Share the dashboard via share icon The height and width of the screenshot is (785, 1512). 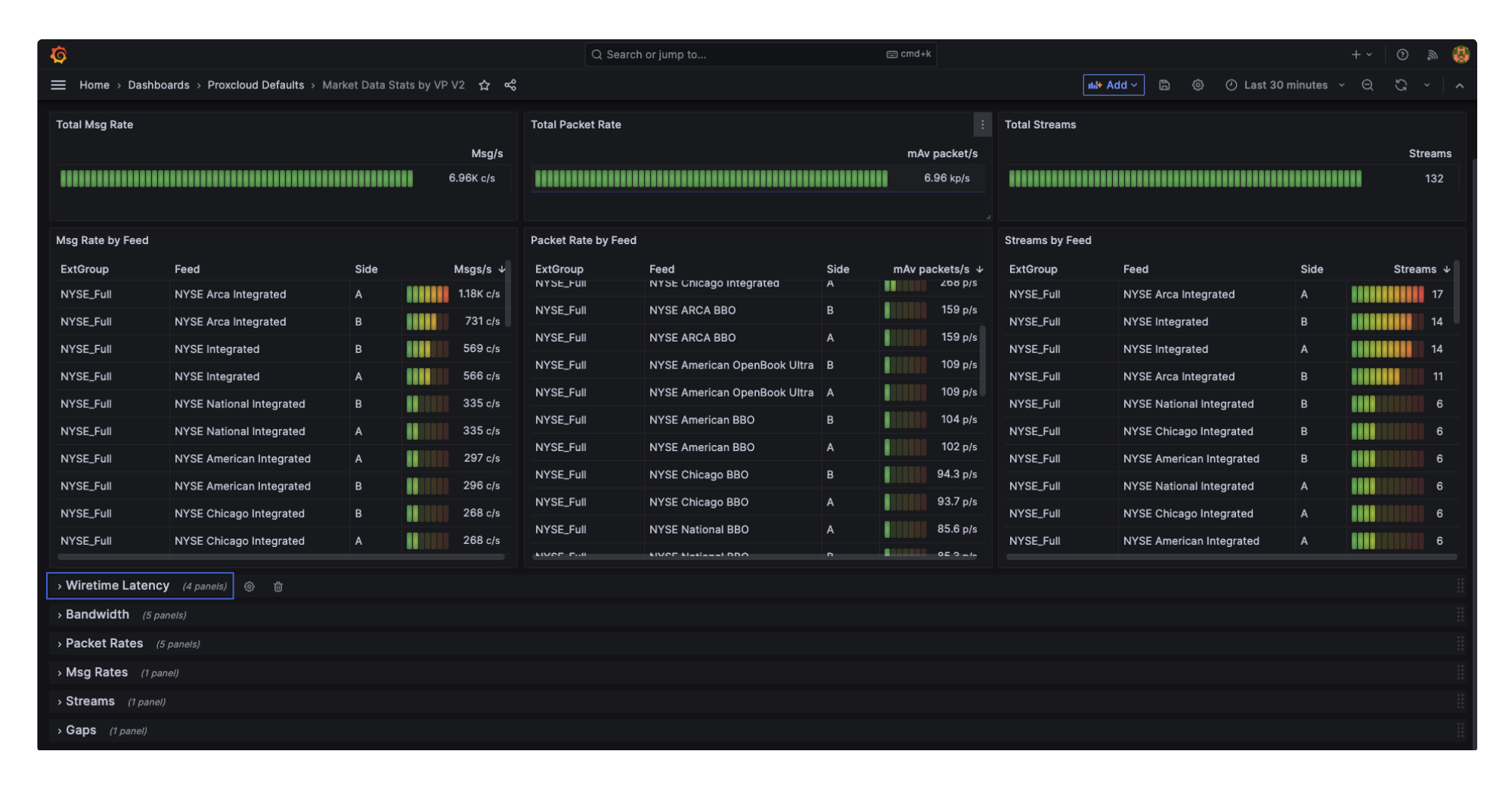tap(510, 85)
